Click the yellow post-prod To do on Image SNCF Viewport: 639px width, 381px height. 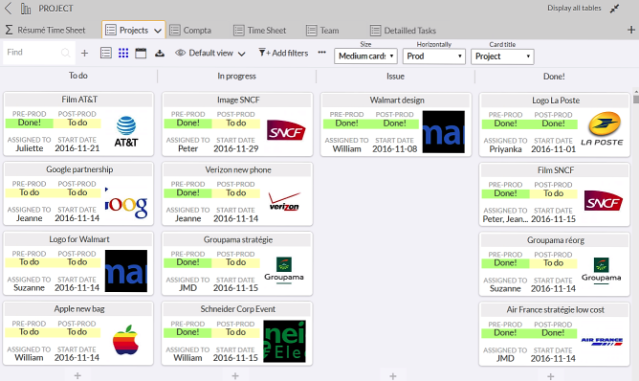(x=236, y=123)
